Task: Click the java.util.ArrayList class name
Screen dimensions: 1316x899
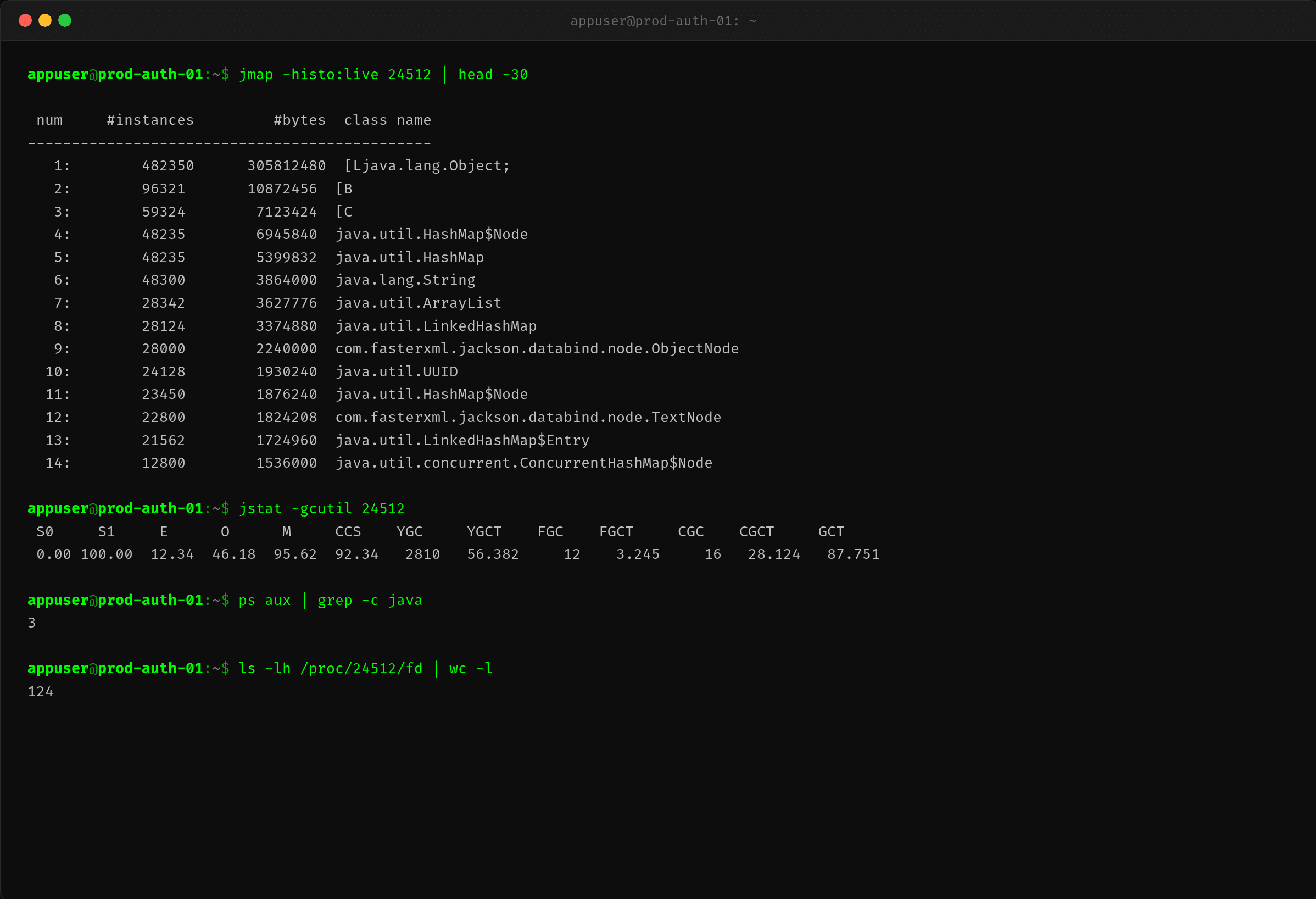Action: 418,303
